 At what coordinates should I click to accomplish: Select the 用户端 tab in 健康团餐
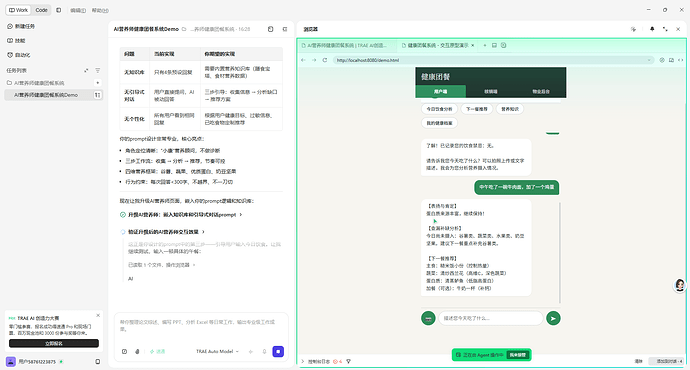click(440, 92)
